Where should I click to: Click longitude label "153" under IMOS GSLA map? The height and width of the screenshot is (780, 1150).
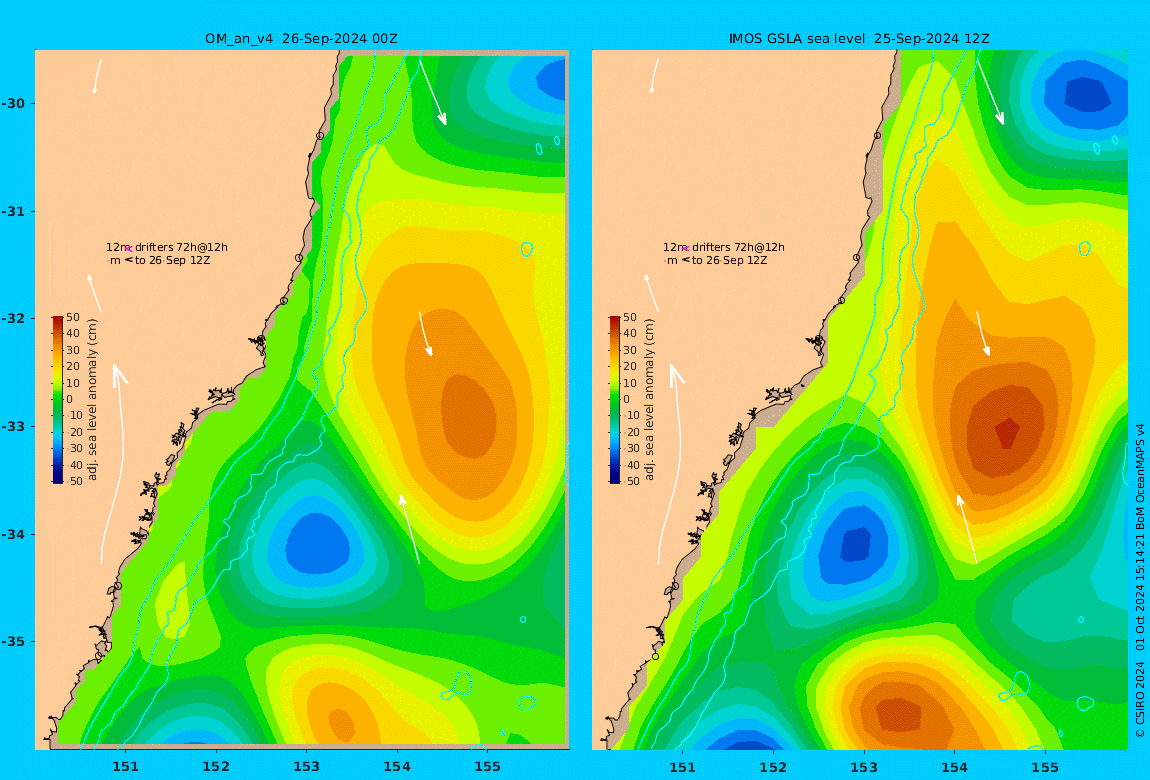[x=864, y=767]
